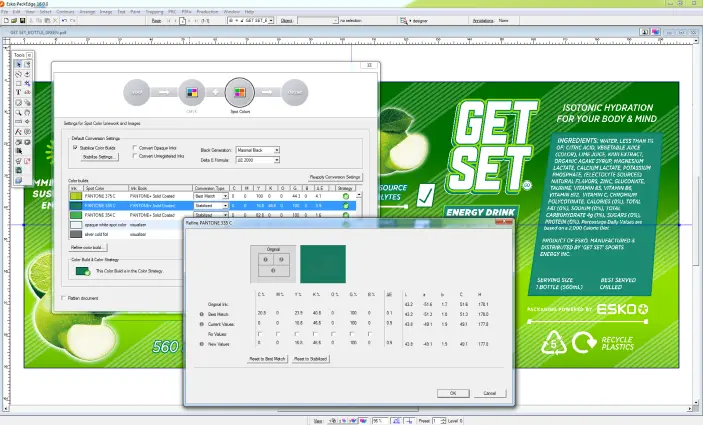Click the New document icon in toolbar

[x=6, y=21]
